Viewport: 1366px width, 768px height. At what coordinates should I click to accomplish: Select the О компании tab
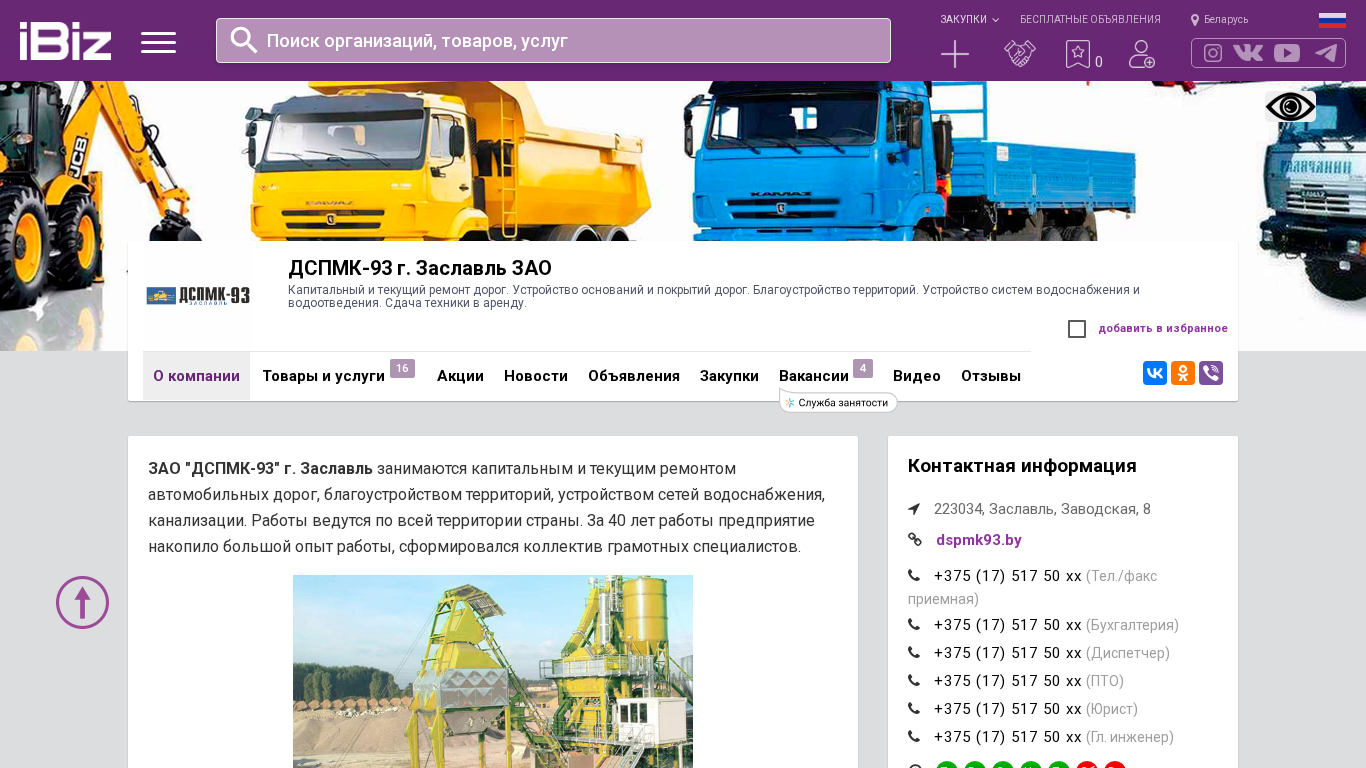pyautogui.click(x=196, y=376)
